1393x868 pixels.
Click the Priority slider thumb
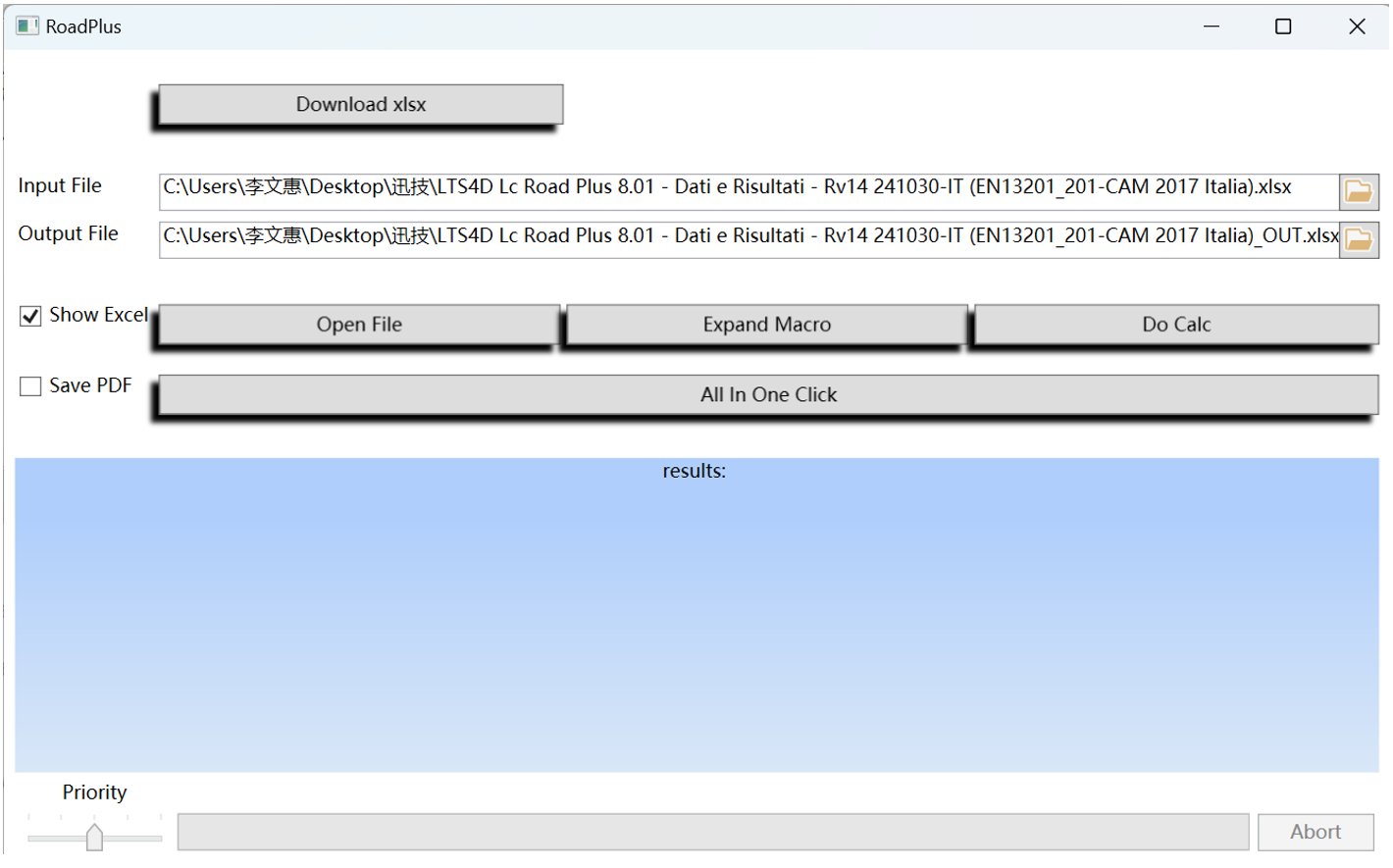pyautogui.click(x=94, y=837)
